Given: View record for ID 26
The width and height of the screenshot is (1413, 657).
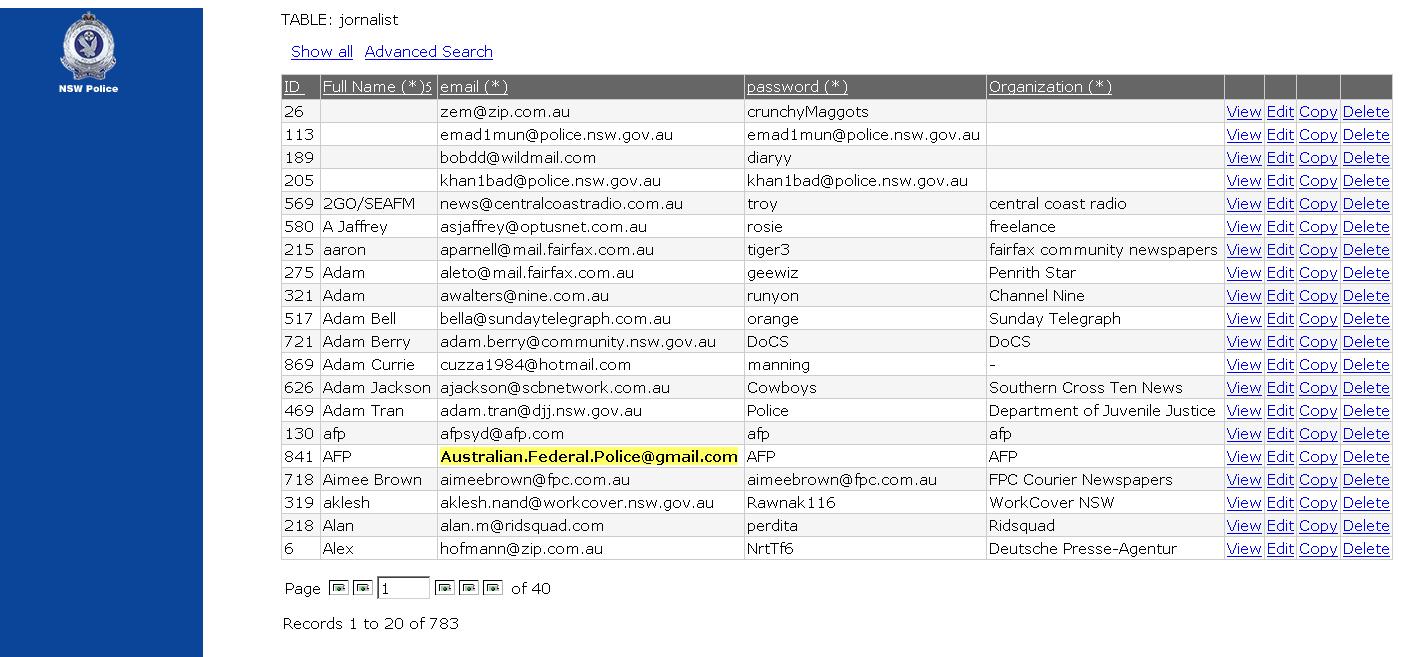Looking at the screenshot, I should pos(1243,112).
